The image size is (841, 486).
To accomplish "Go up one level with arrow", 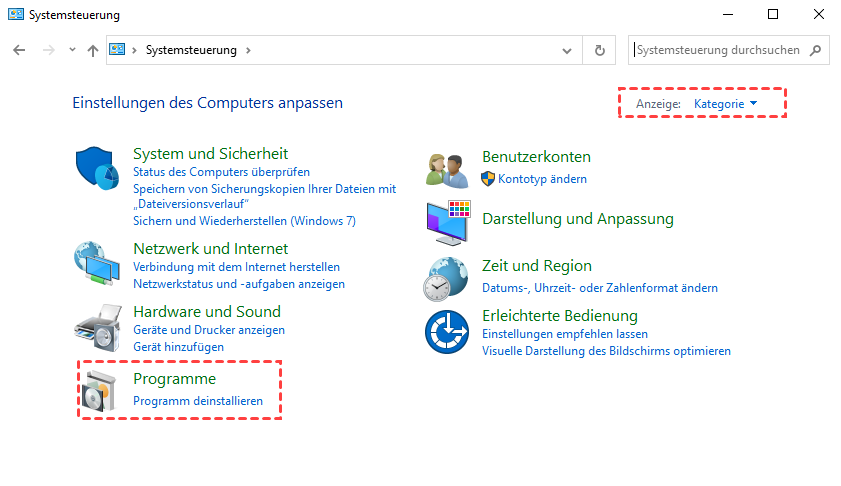I will point(93,50).
